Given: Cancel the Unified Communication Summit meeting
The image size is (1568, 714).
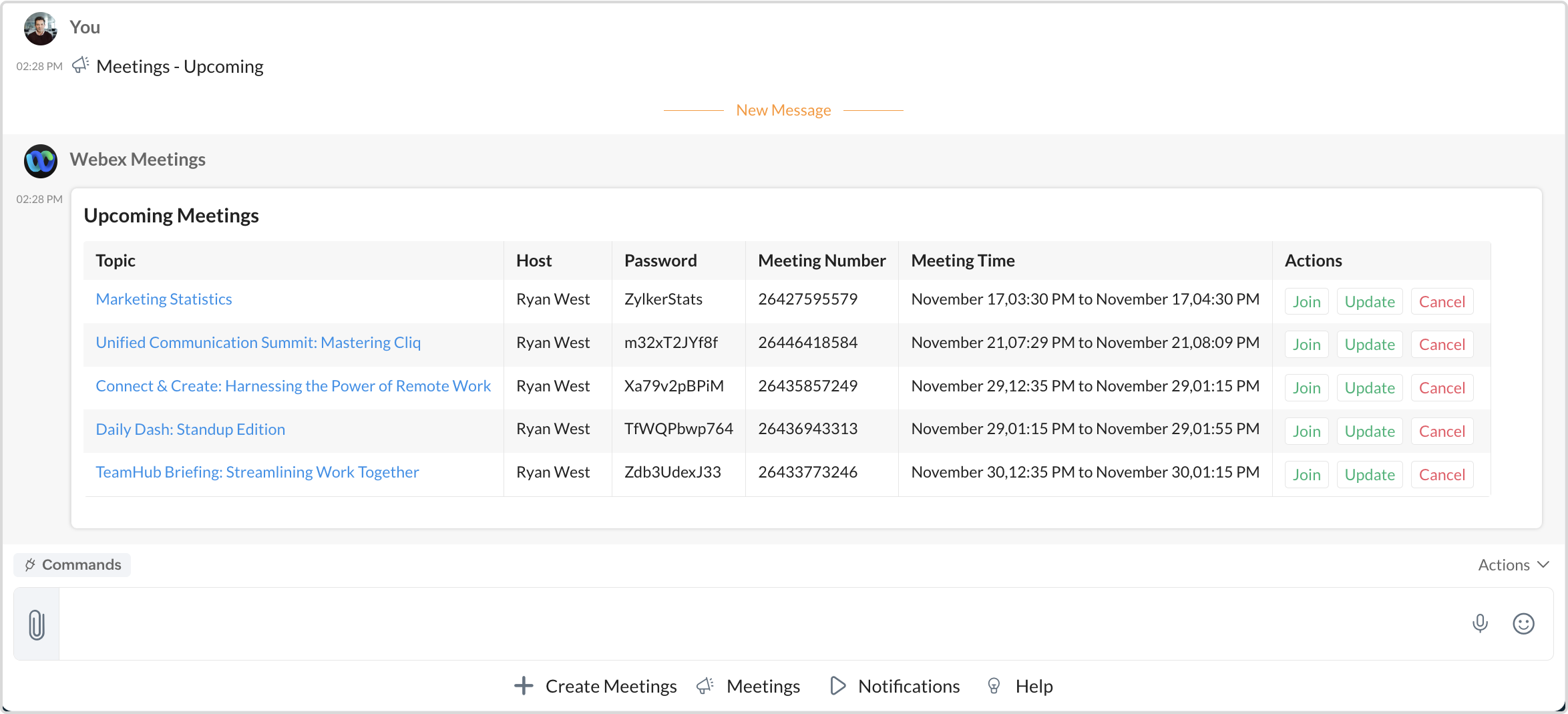Looking at the screenshot, I should pos(1442,345).
